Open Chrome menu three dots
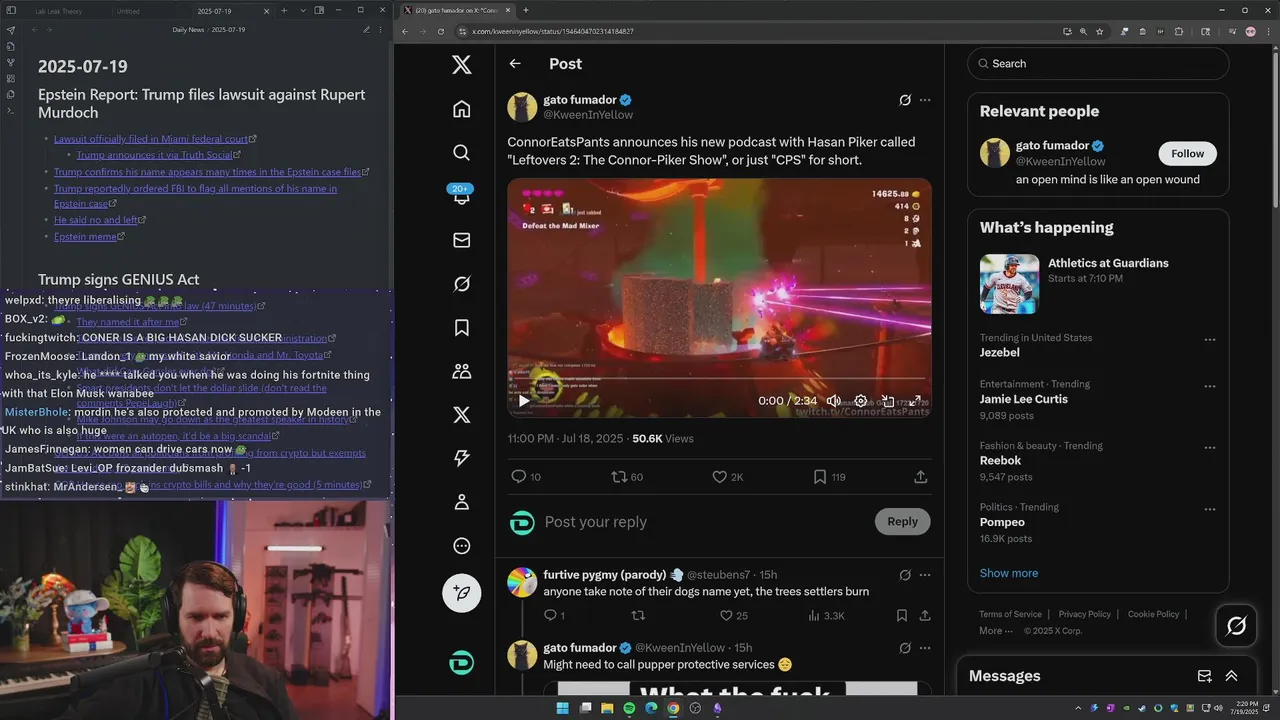Screen dimensions: 1280x720 1267,31
